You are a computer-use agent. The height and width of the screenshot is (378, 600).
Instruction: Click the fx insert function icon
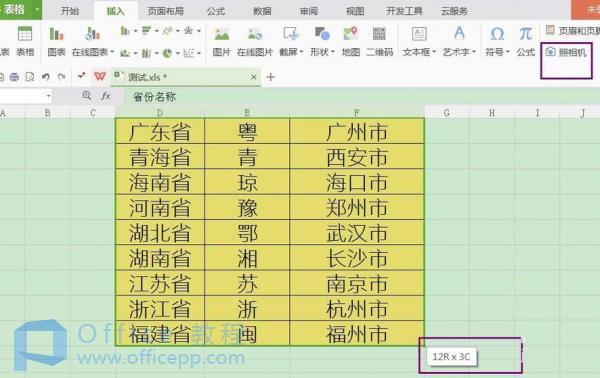[x=106, y=96]
